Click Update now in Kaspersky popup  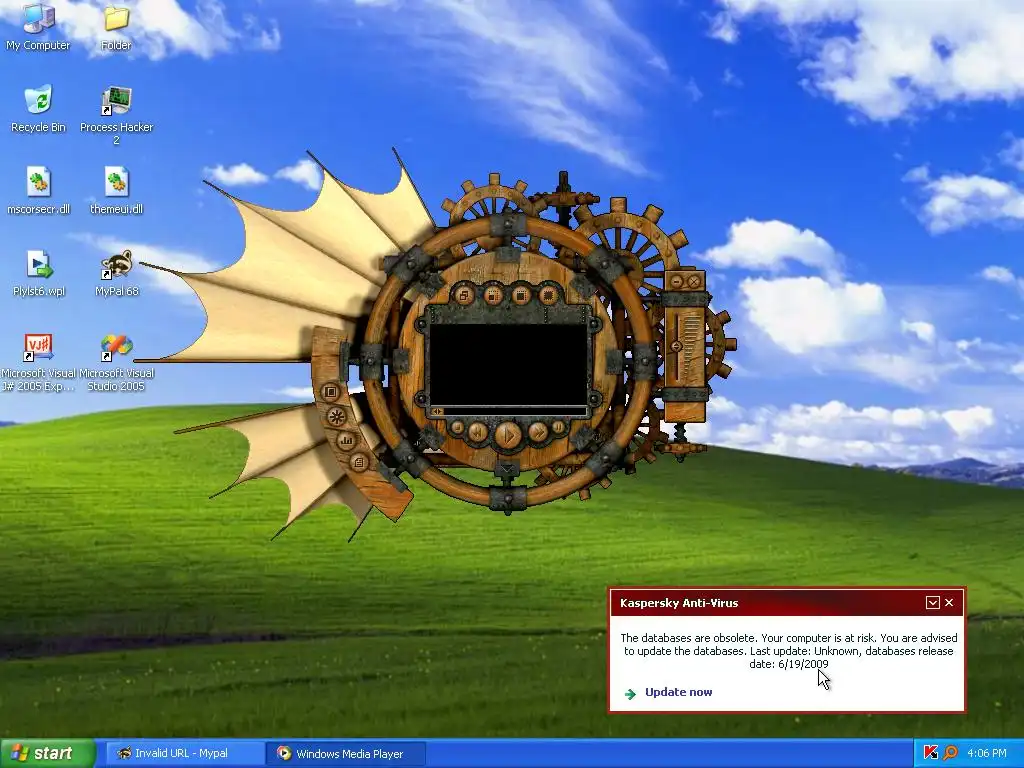679,692
